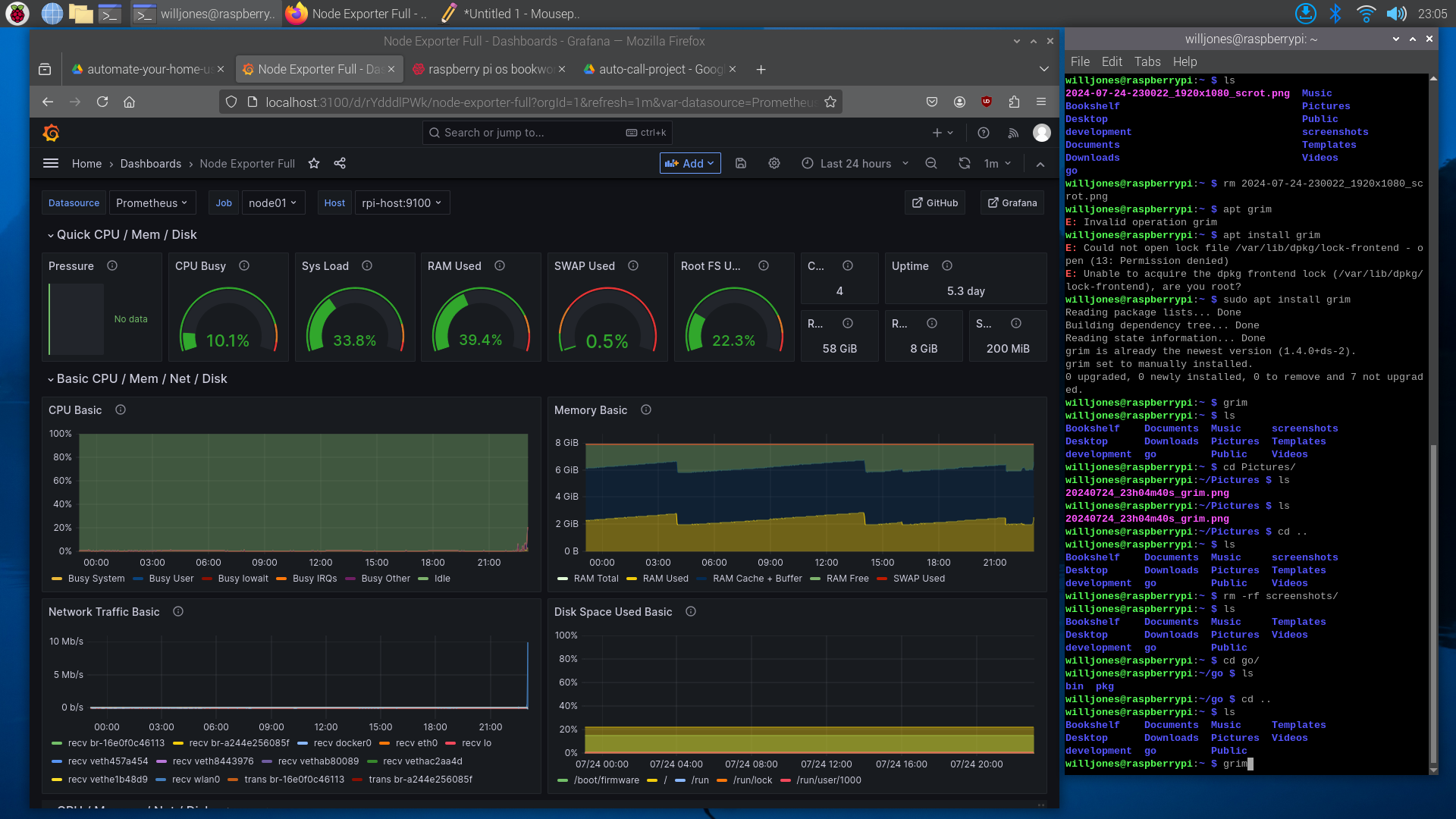The width and height of the screenshot is (1456, 819).
Task: Open File menu in terminal window
Action: coord(1080,61)
